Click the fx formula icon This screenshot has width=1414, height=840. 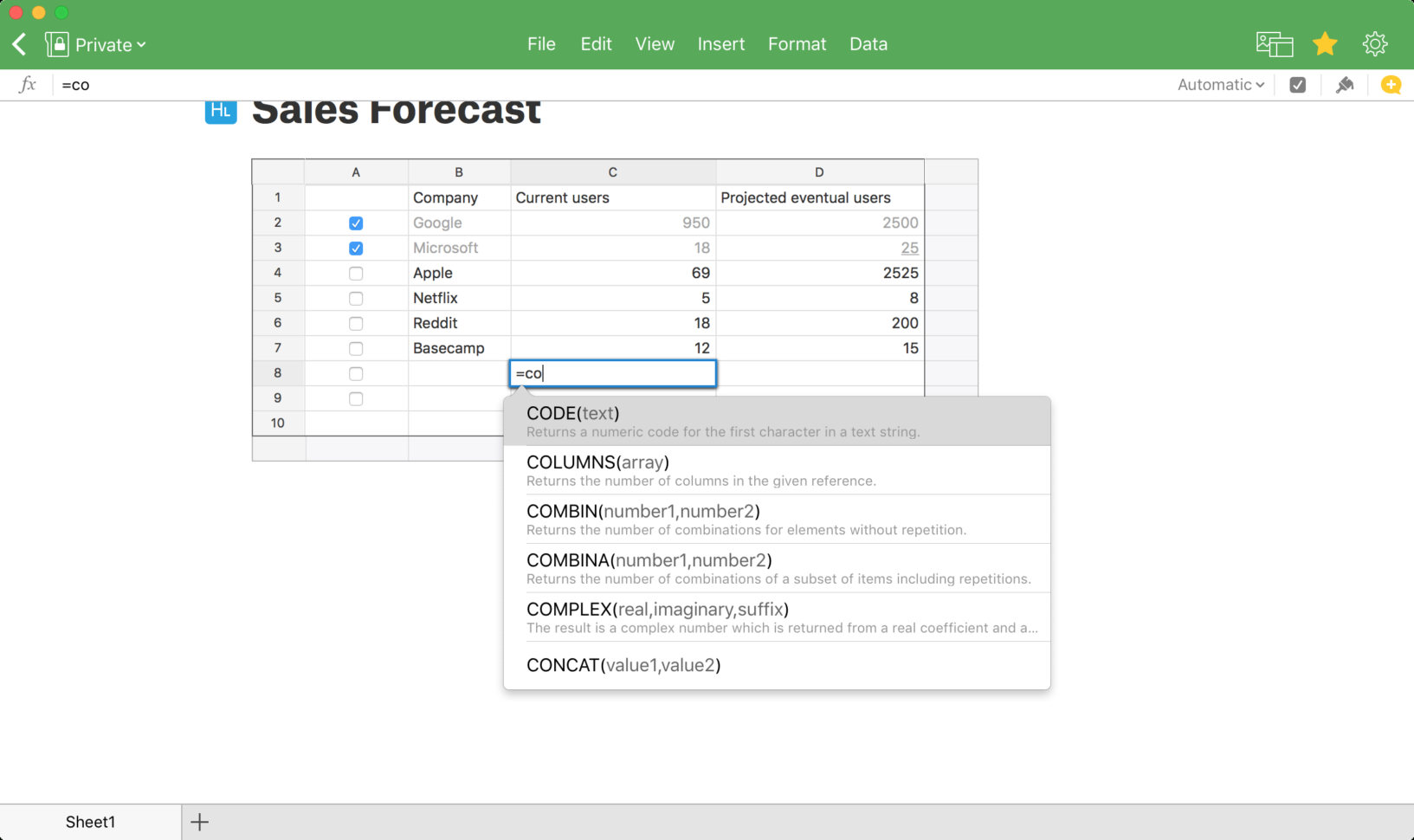click(27, 84)
